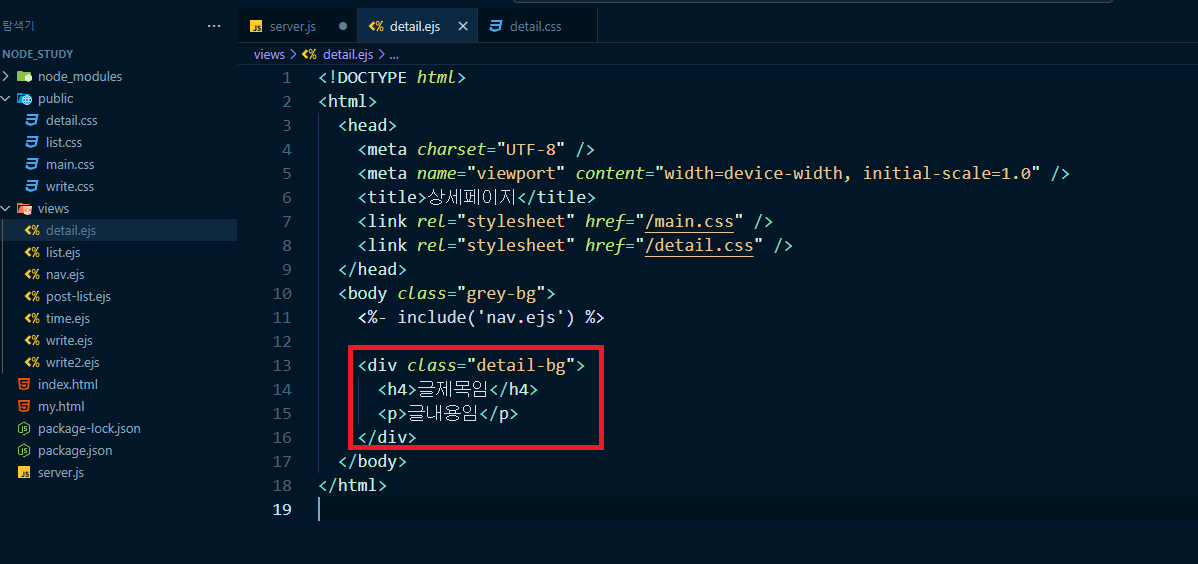Open nav.ejs file in explorer
Screen dimensions: 1198x564
point(65,274)
